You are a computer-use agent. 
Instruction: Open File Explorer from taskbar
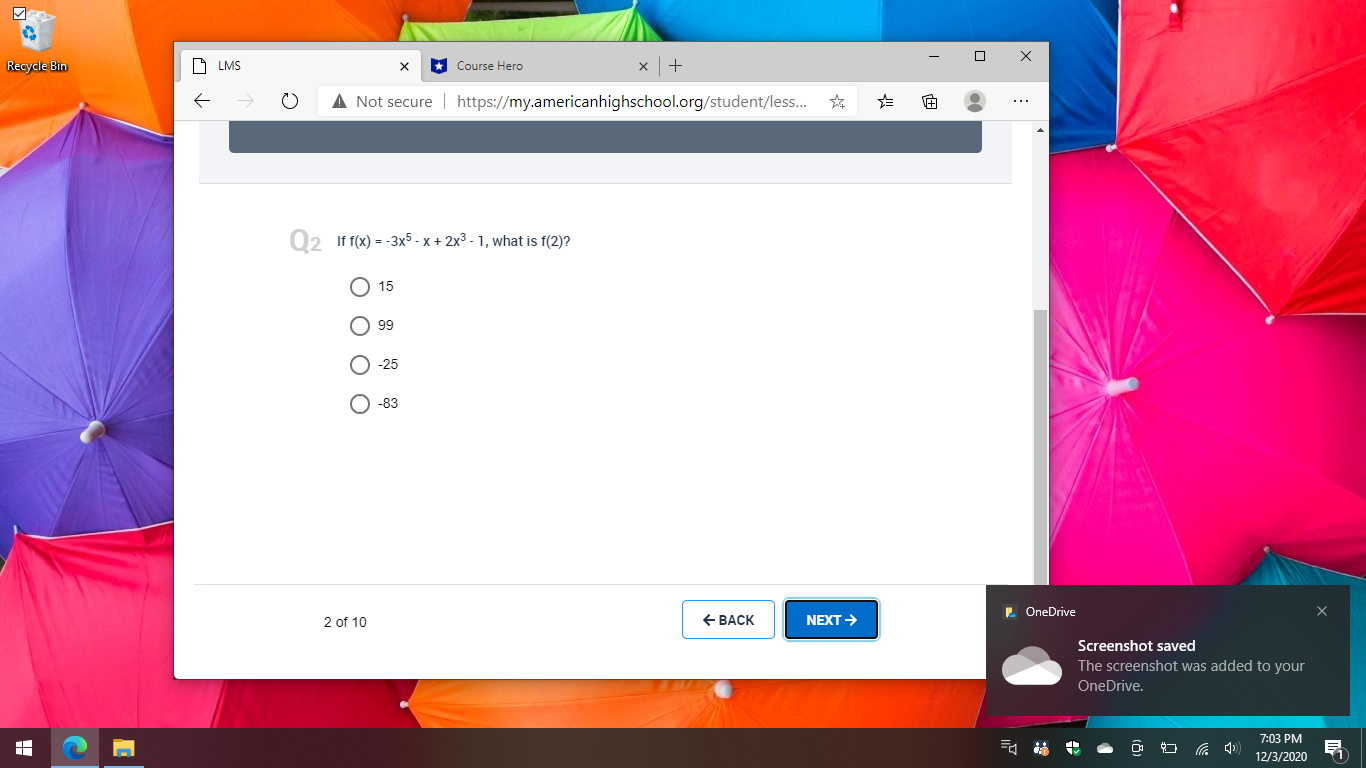(123, 748)
